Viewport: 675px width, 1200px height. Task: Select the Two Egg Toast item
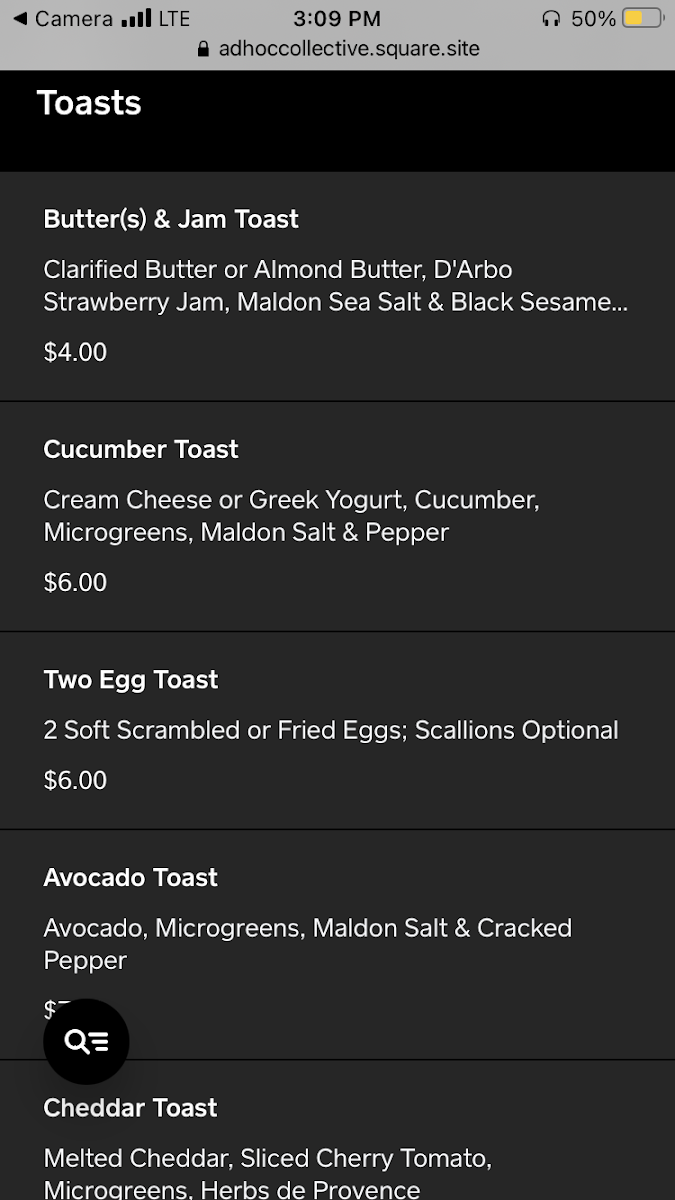click(x=131, y=679)
